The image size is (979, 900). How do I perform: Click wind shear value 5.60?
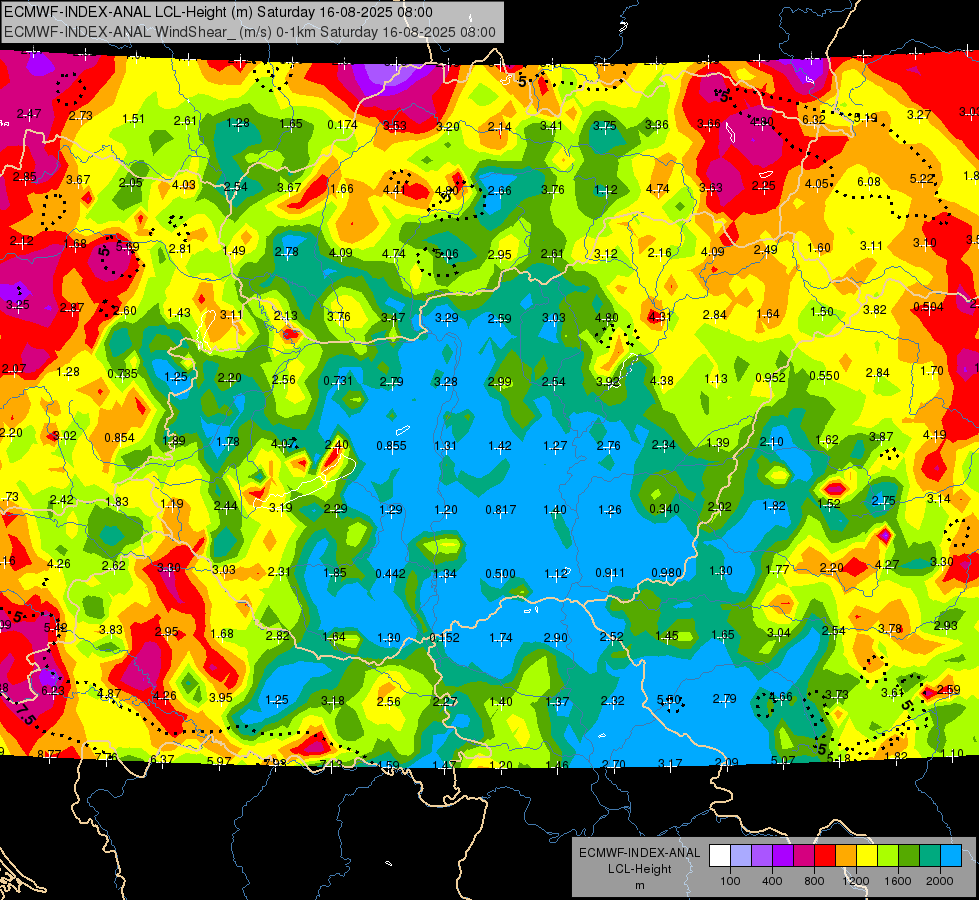pyautogui.click(x=669, y=700)
